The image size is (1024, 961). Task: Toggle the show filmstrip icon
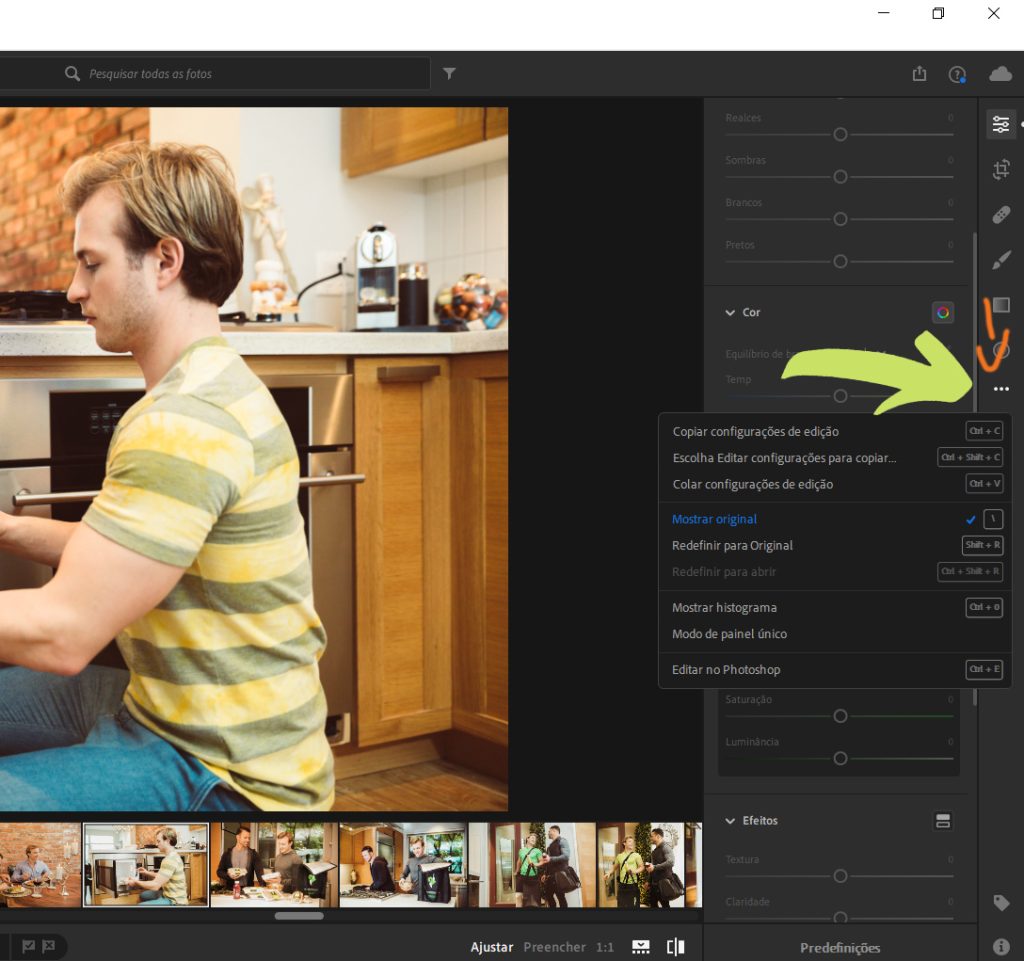[641, 947]
